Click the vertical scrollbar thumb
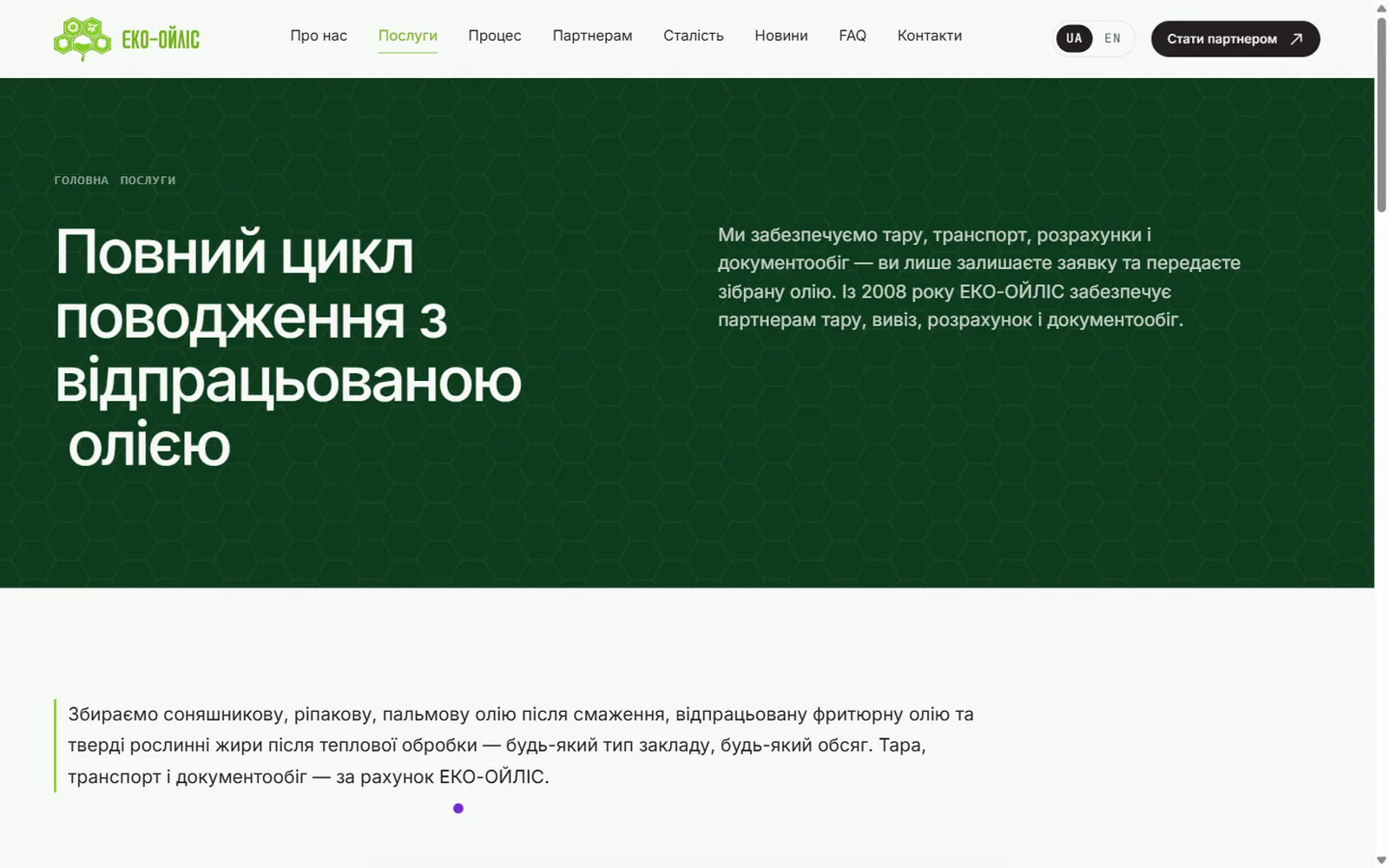This screenshot has height=868, width=1389. [1381, 114]
